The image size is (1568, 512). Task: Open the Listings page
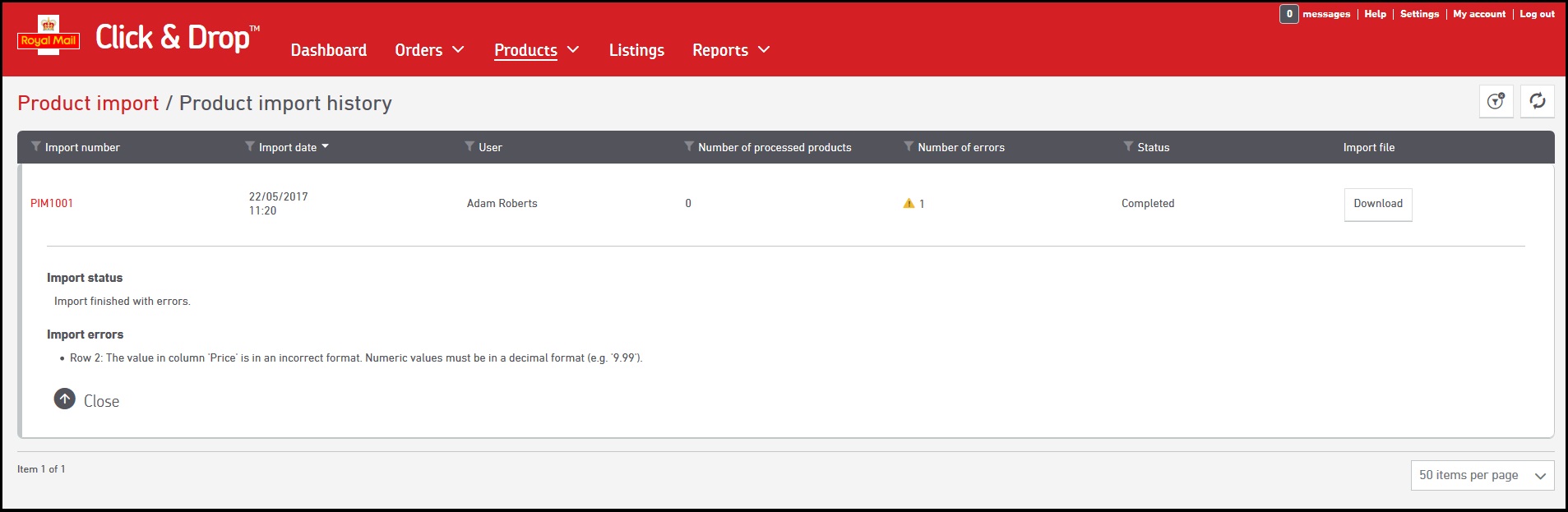636,50
